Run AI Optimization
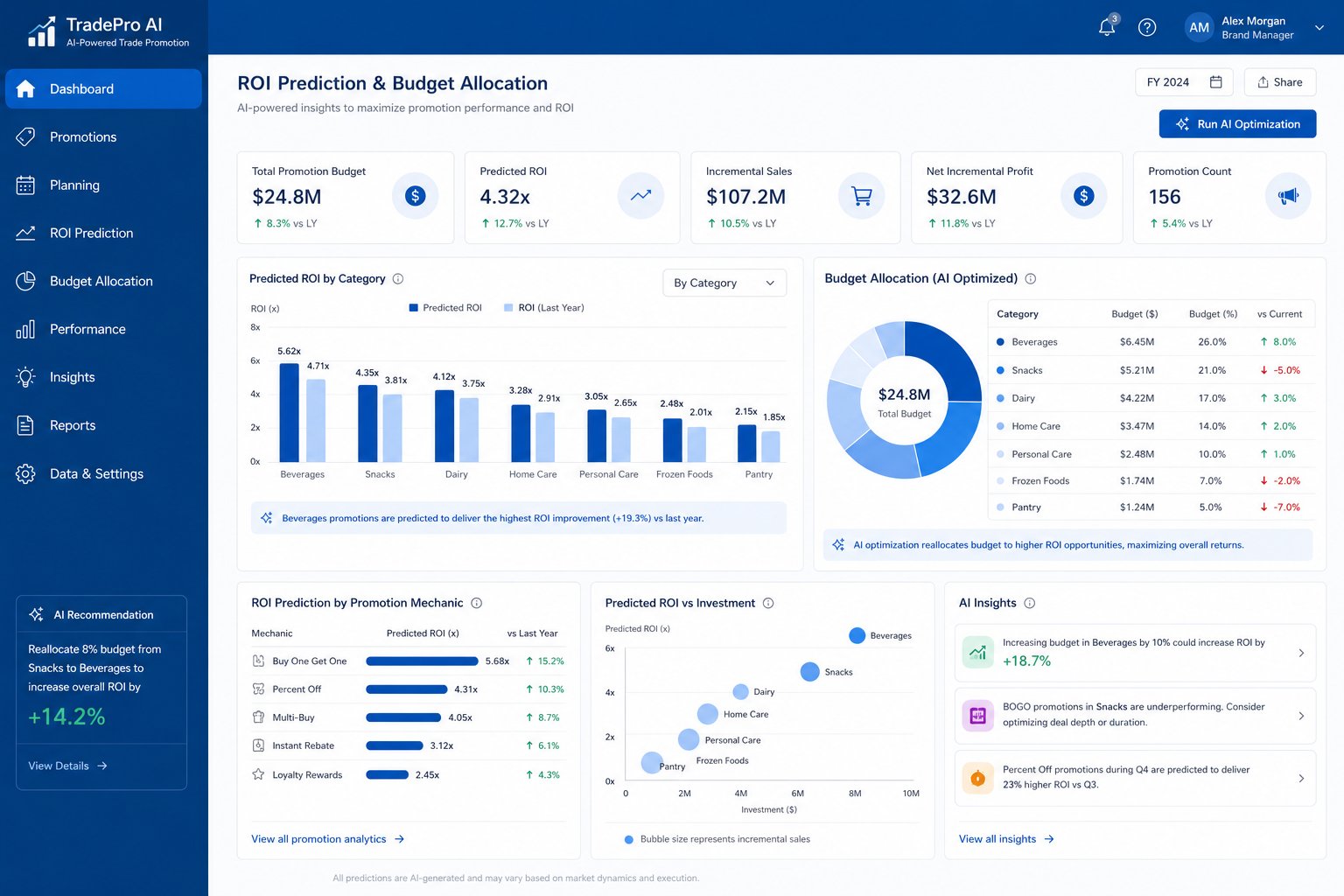1344x896 pixels. [x=1237, y=124]
